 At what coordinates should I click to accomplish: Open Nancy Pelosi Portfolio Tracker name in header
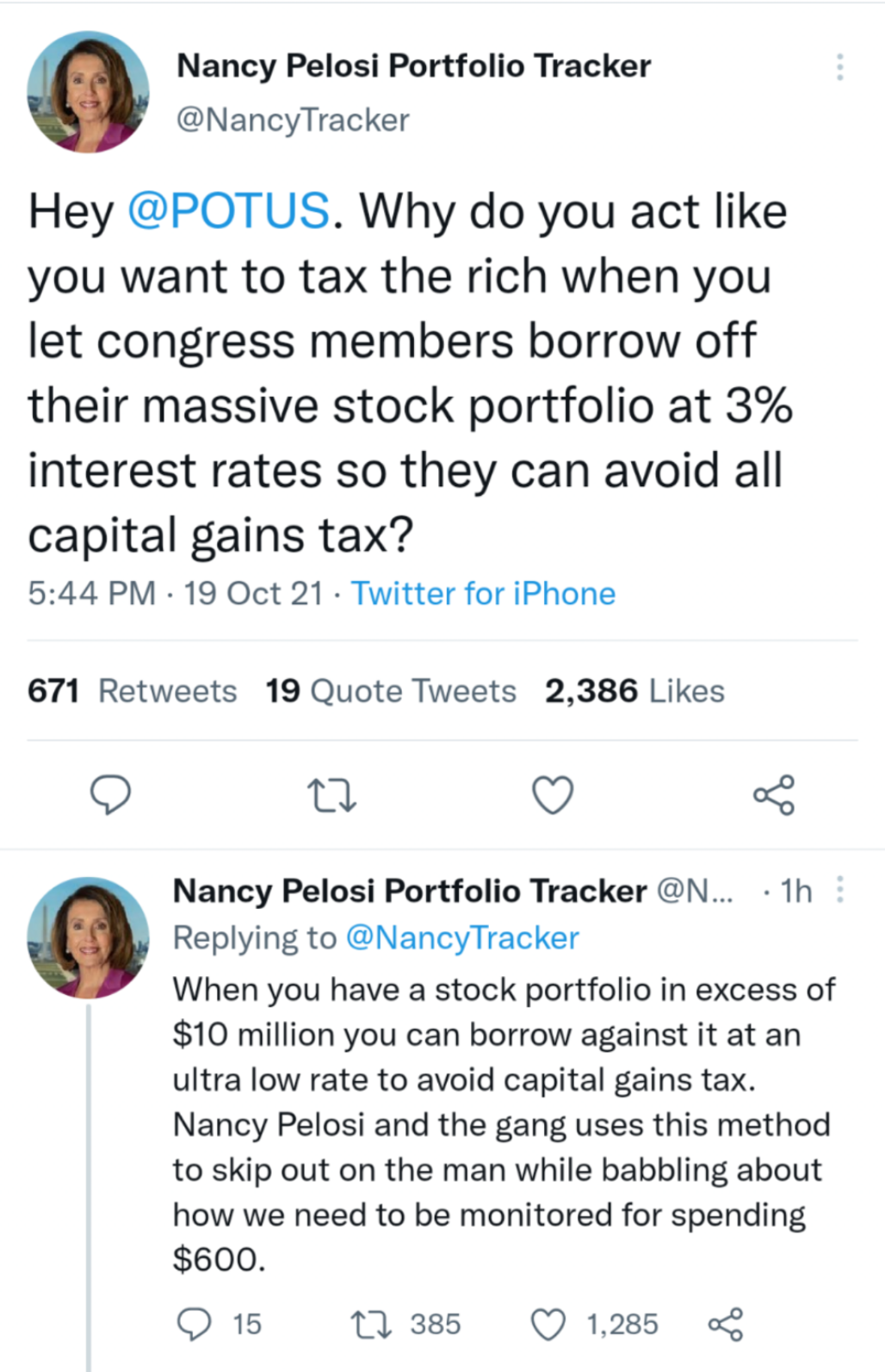click(413, 66)
